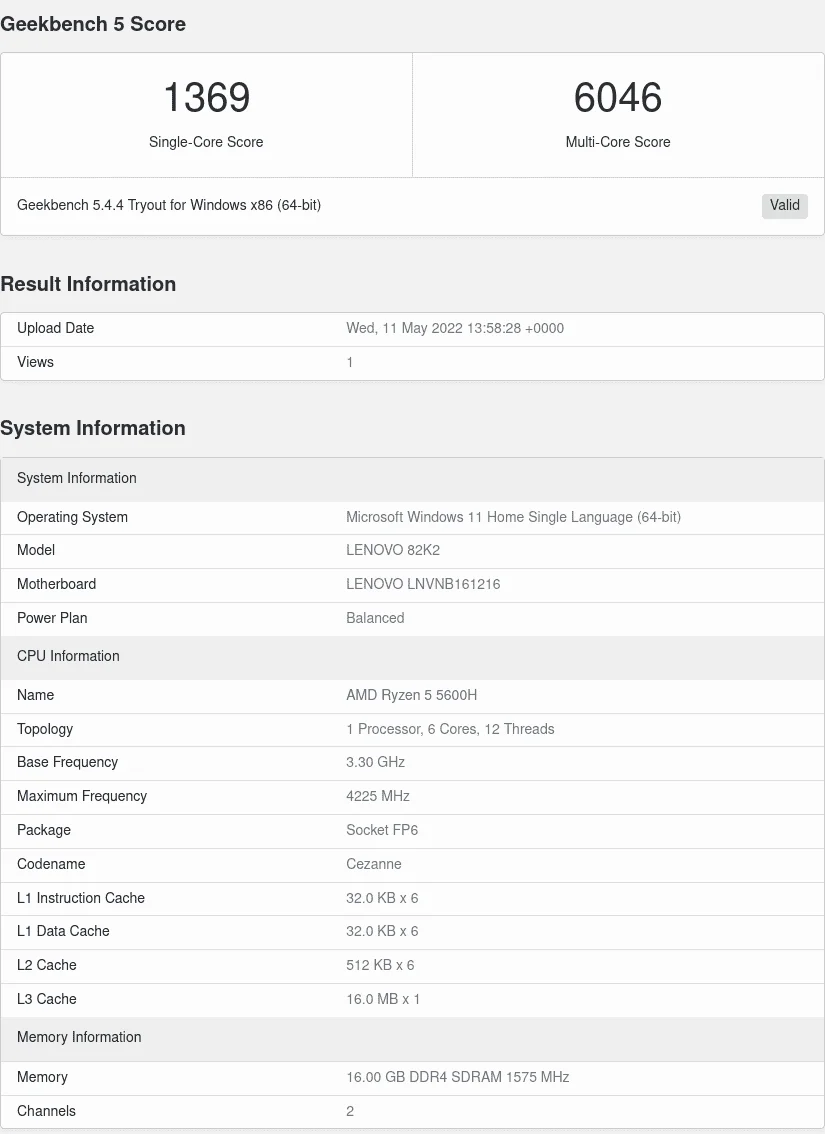Click the Single-Core Score label
The image size is (825, 1134).
click(206, 142)
